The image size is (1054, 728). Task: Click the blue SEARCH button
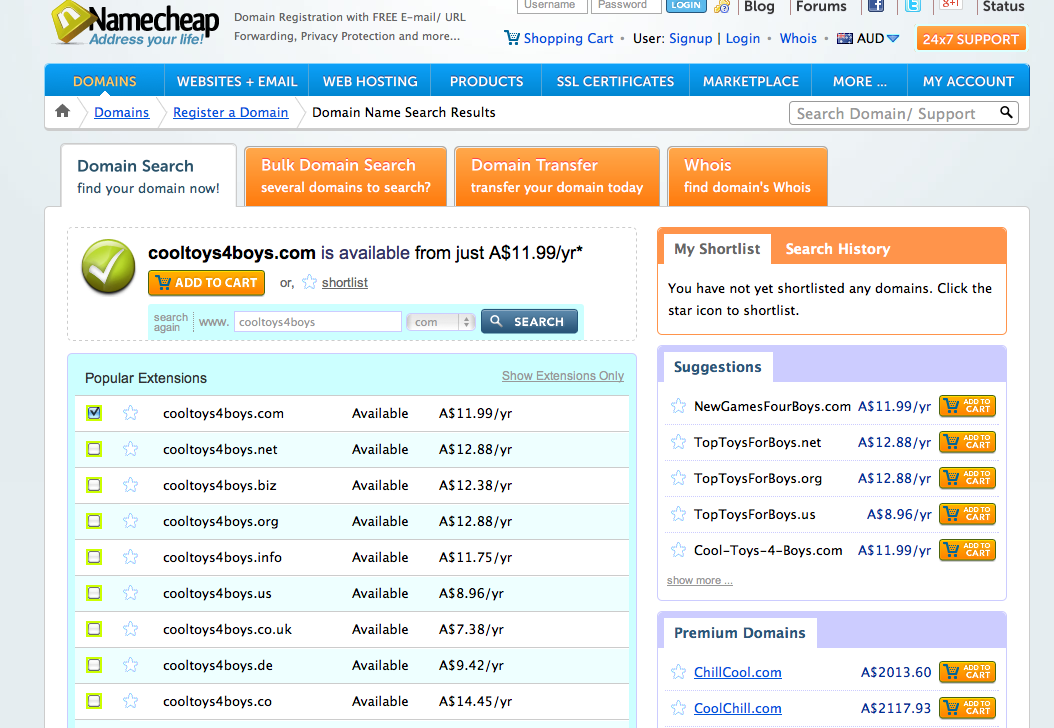529,321
